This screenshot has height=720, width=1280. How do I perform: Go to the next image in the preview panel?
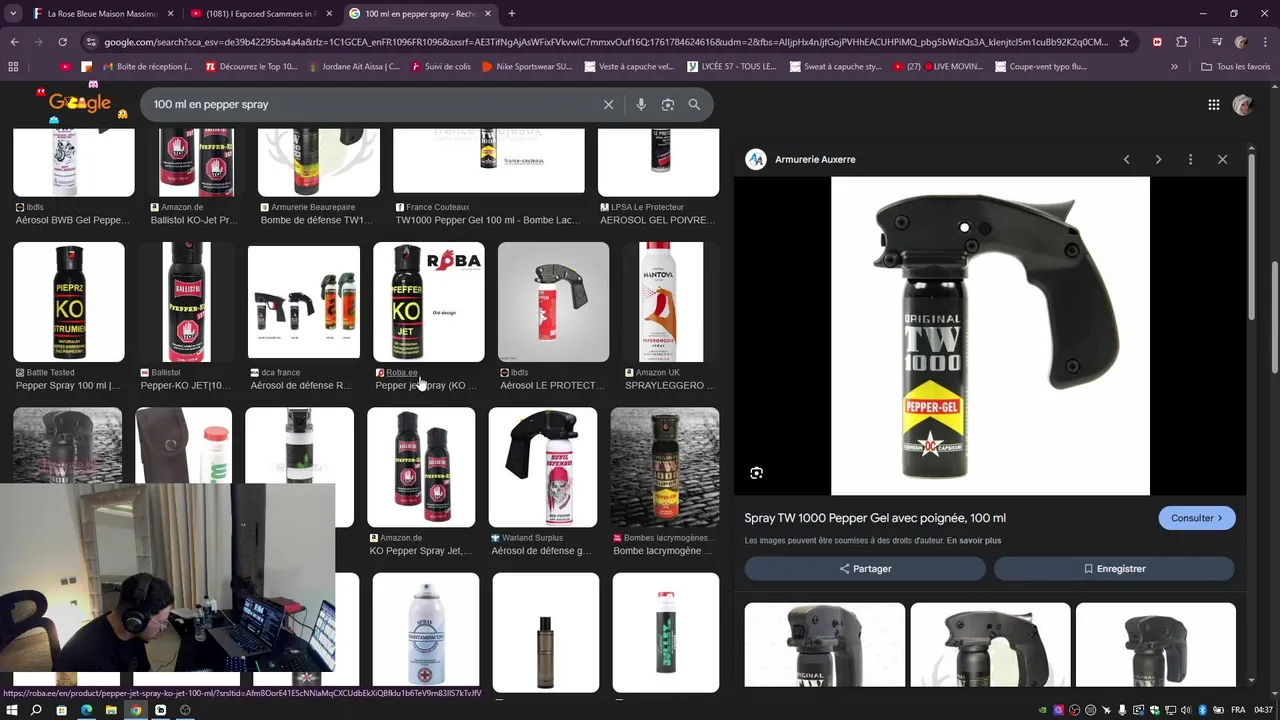pyautogui.click(x=1158, y=159)
